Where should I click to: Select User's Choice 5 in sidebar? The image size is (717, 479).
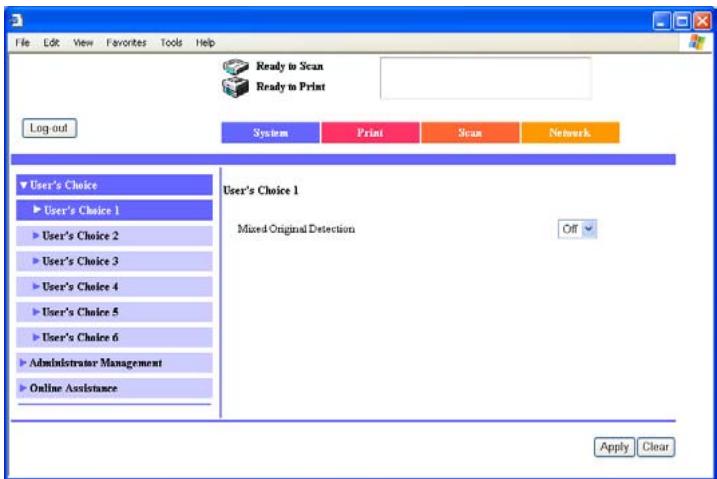[x=114, y=312]
